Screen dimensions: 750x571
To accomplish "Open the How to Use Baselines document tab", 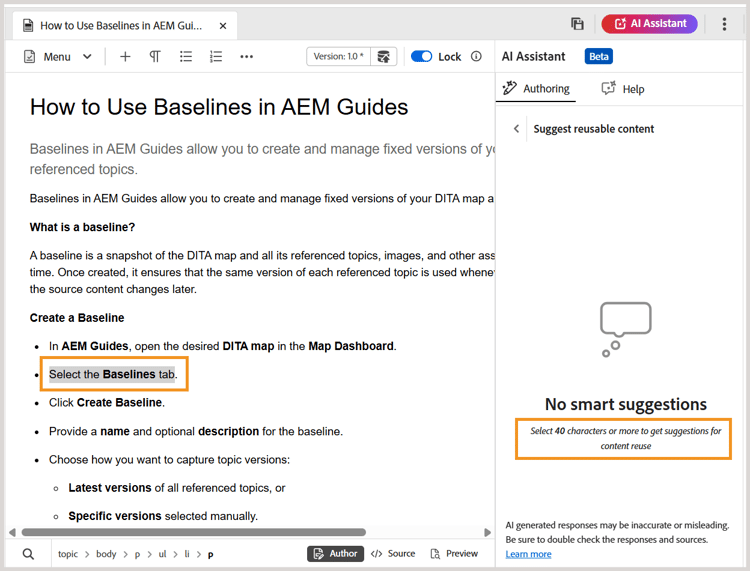I will coord(124,26).
